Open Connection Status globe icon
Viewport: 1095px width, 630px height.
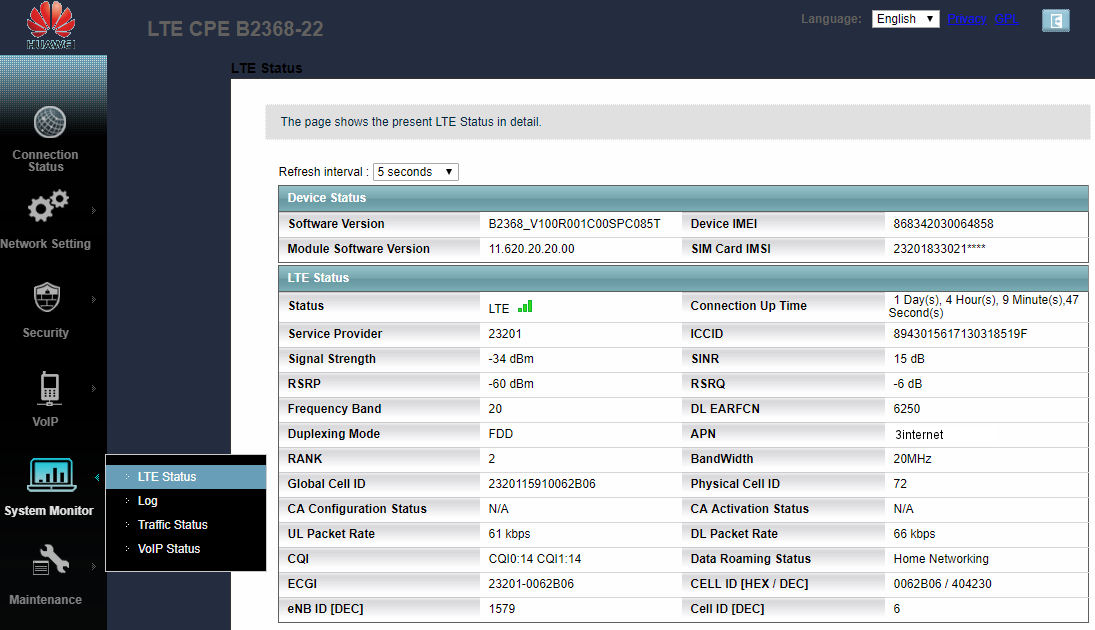50,123
